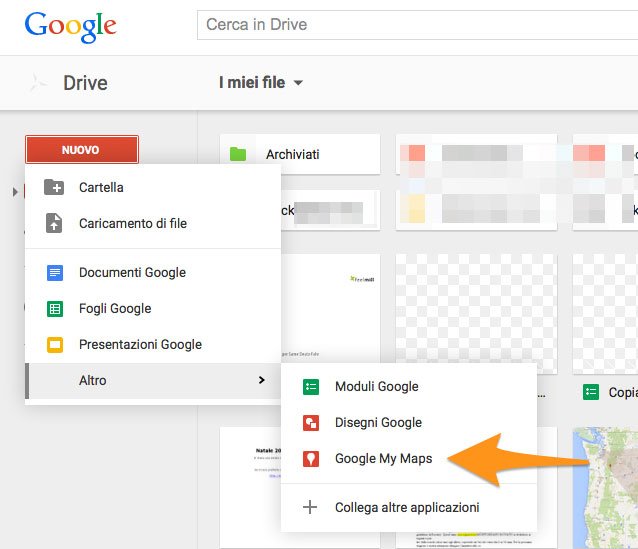The width and height of the screenshot is (638, 549).
Task: Click the Copia file name
Action: point(623,392)
